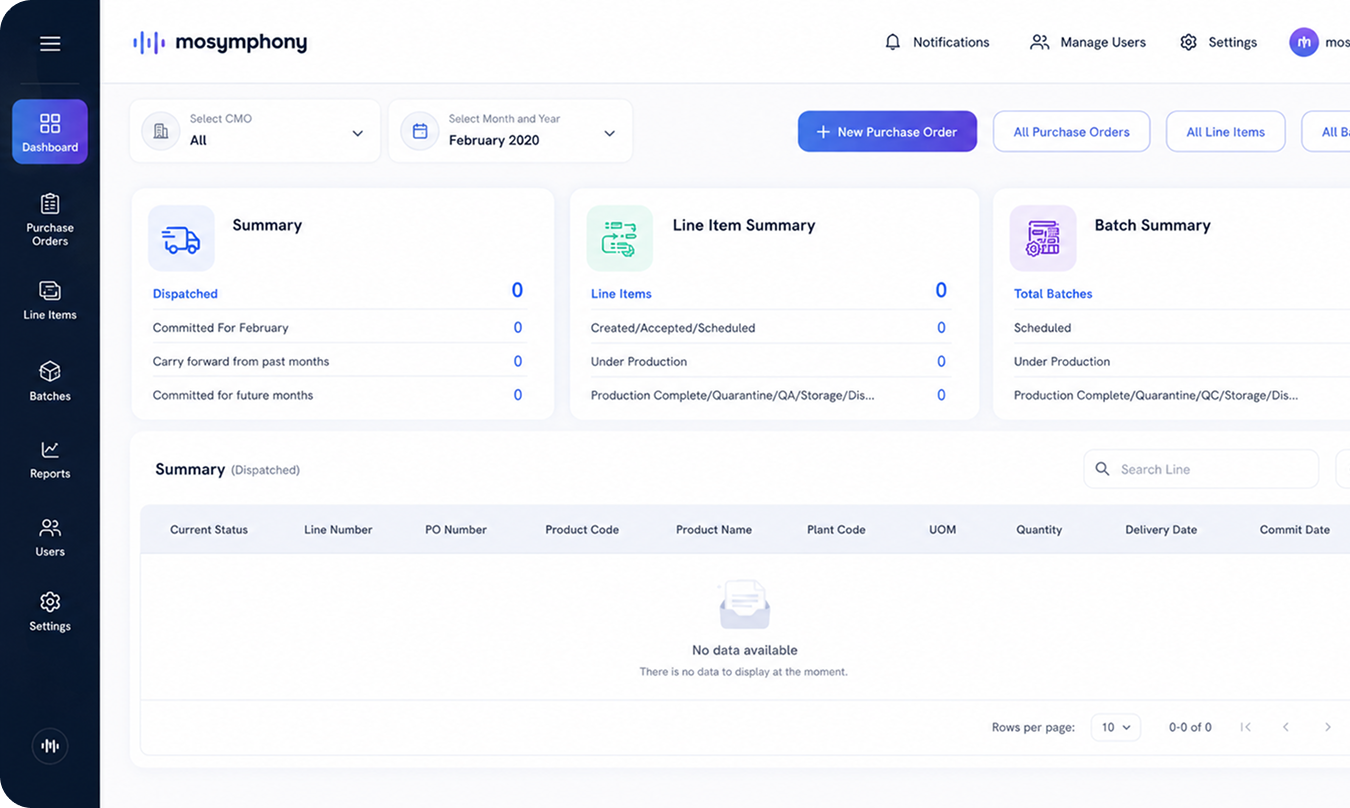The height and width of the screenshot is (808, 1350).
Task: Click Under Production in the Batch Summary card
Action: coord(1062,361)
